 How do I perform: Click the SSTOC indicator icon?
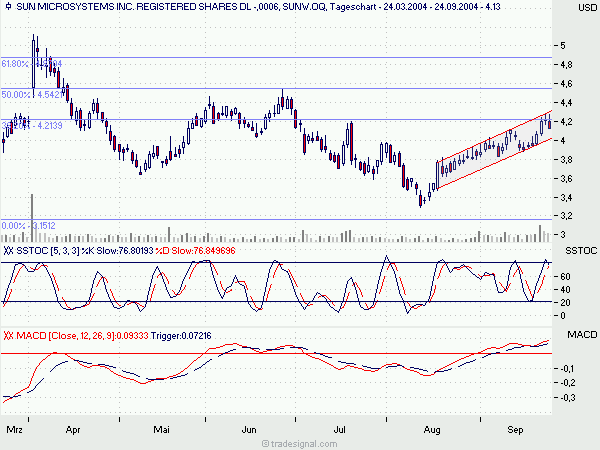8,251
